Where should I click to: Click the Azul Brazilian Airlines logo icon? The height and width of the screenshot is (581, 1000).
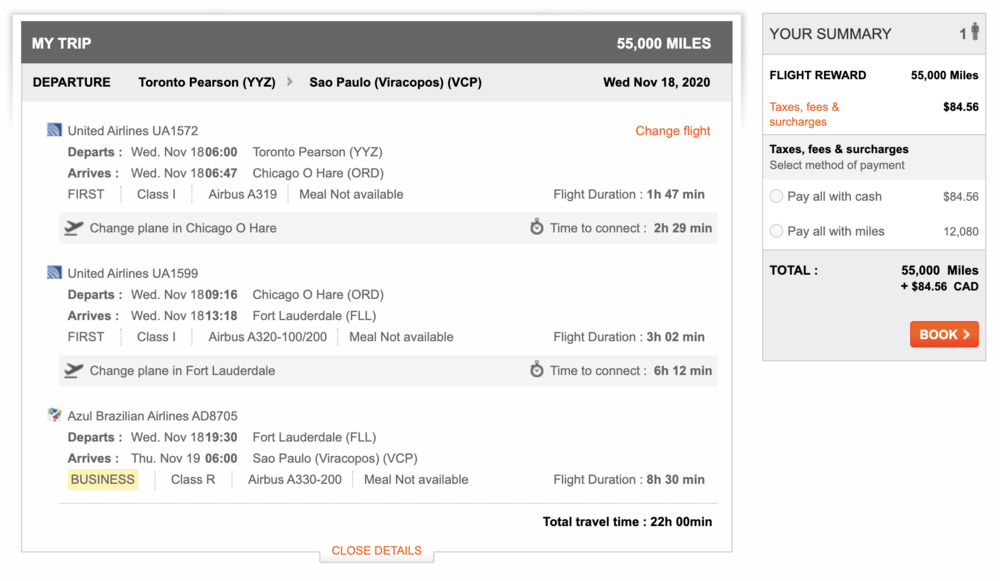click(54, 415)
